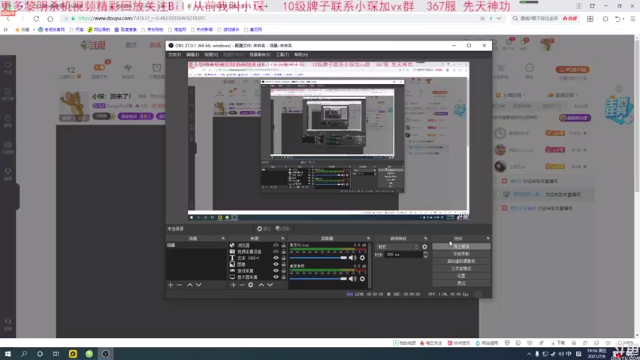Open scene transition properties gear icon
This screenshot has height=360, width=640.
pyautogui.click(x=424, y=247)
